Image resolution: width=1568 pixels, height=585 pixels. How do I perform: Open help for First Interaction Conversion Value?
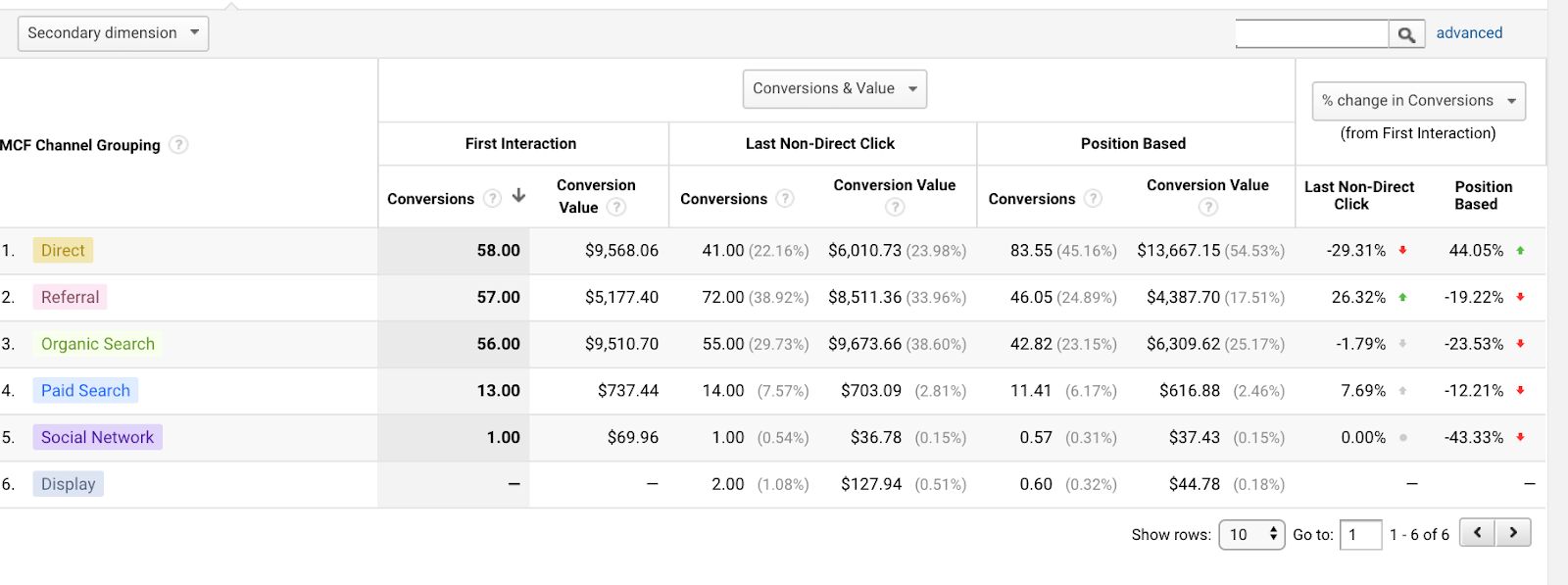[x=616, y=207]
